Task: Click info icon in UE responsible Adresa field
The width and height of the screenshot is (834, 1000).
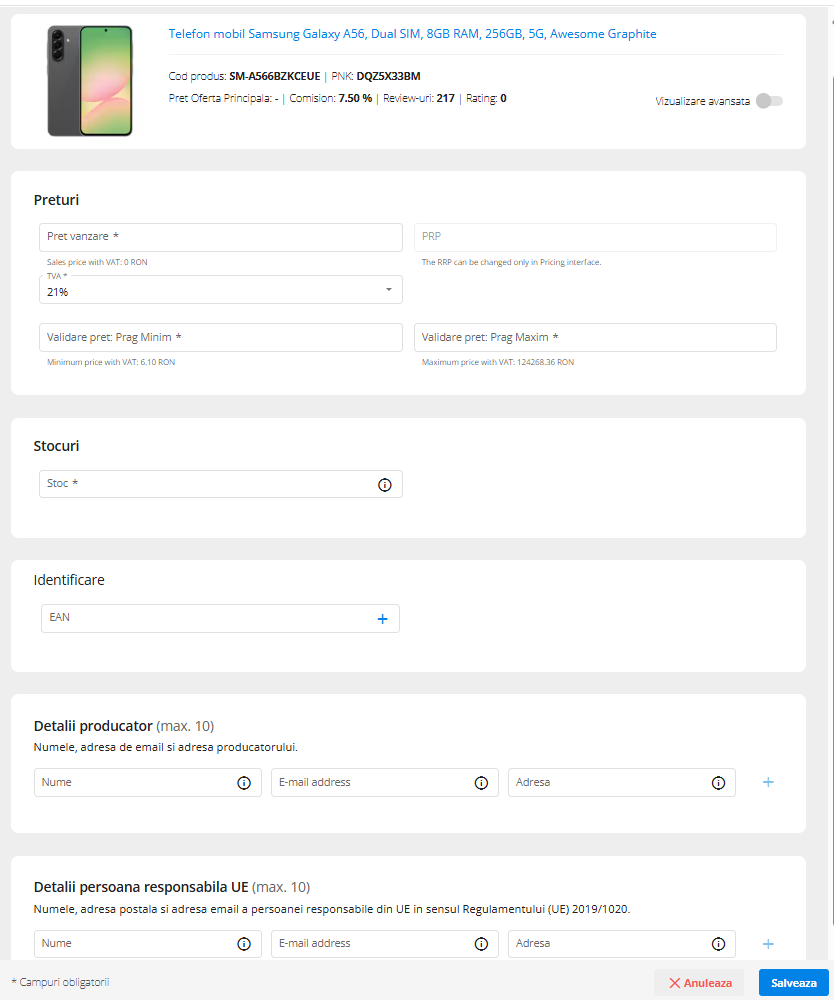Action: [x=718, y=944]
